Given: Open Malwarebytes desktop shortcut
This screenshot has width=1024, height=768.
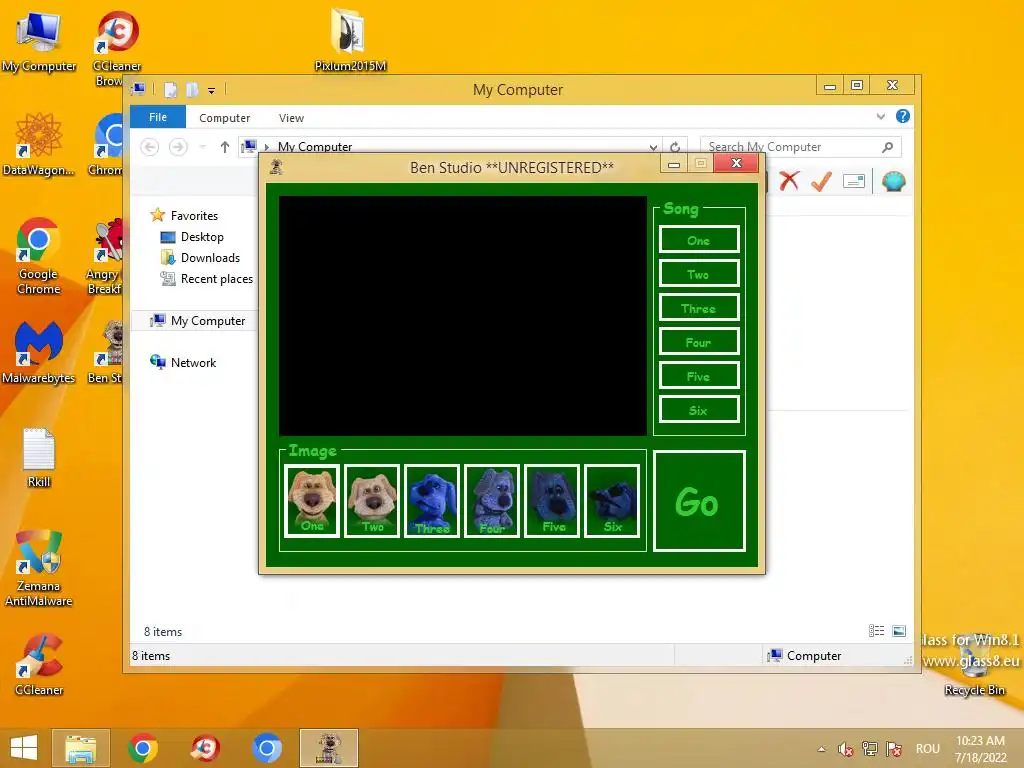Looking at the screenshot, I should 39,353.
